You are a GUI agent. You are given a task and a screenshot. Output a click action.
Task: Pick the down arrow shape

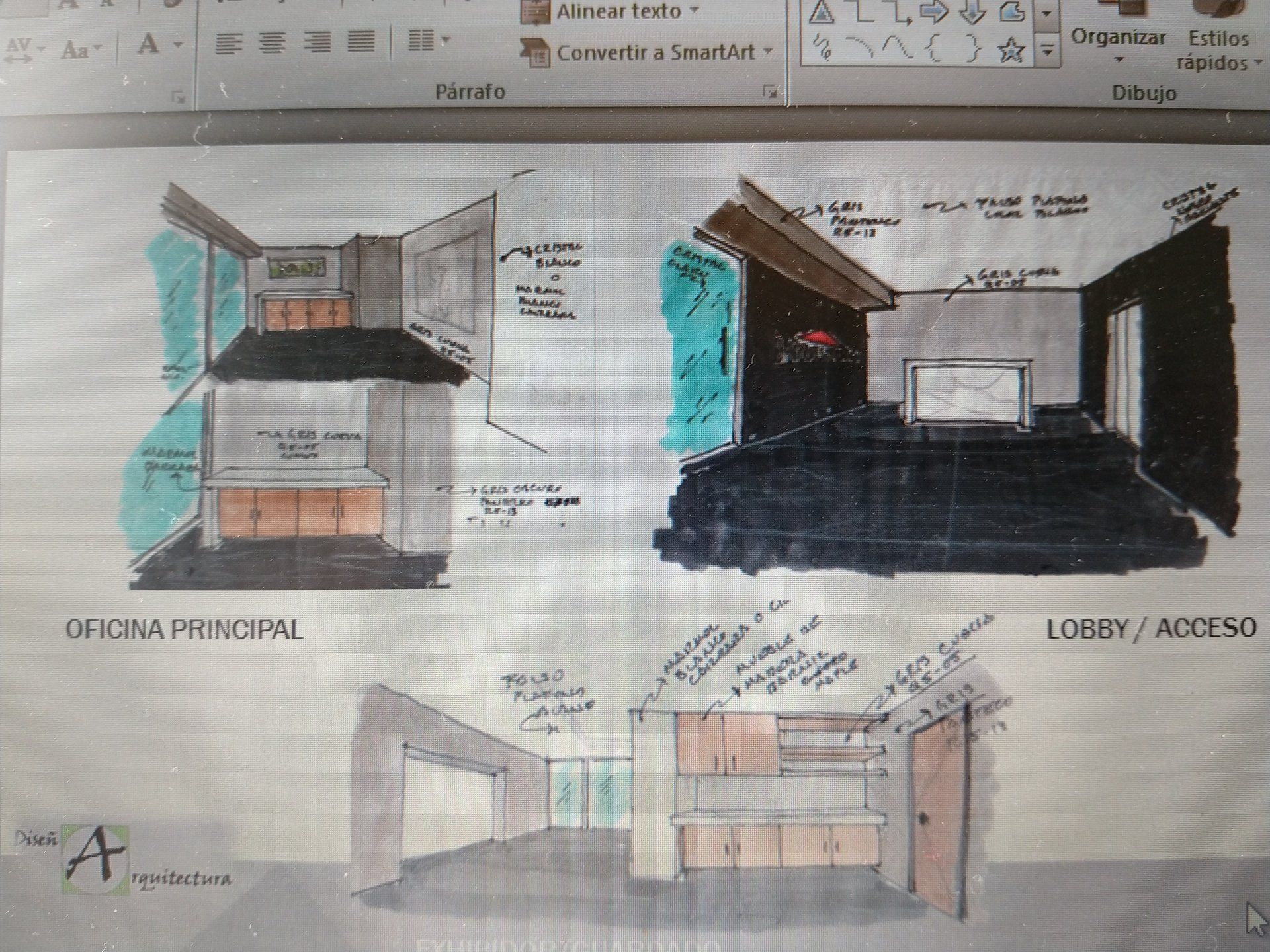[x=972, y=12]
